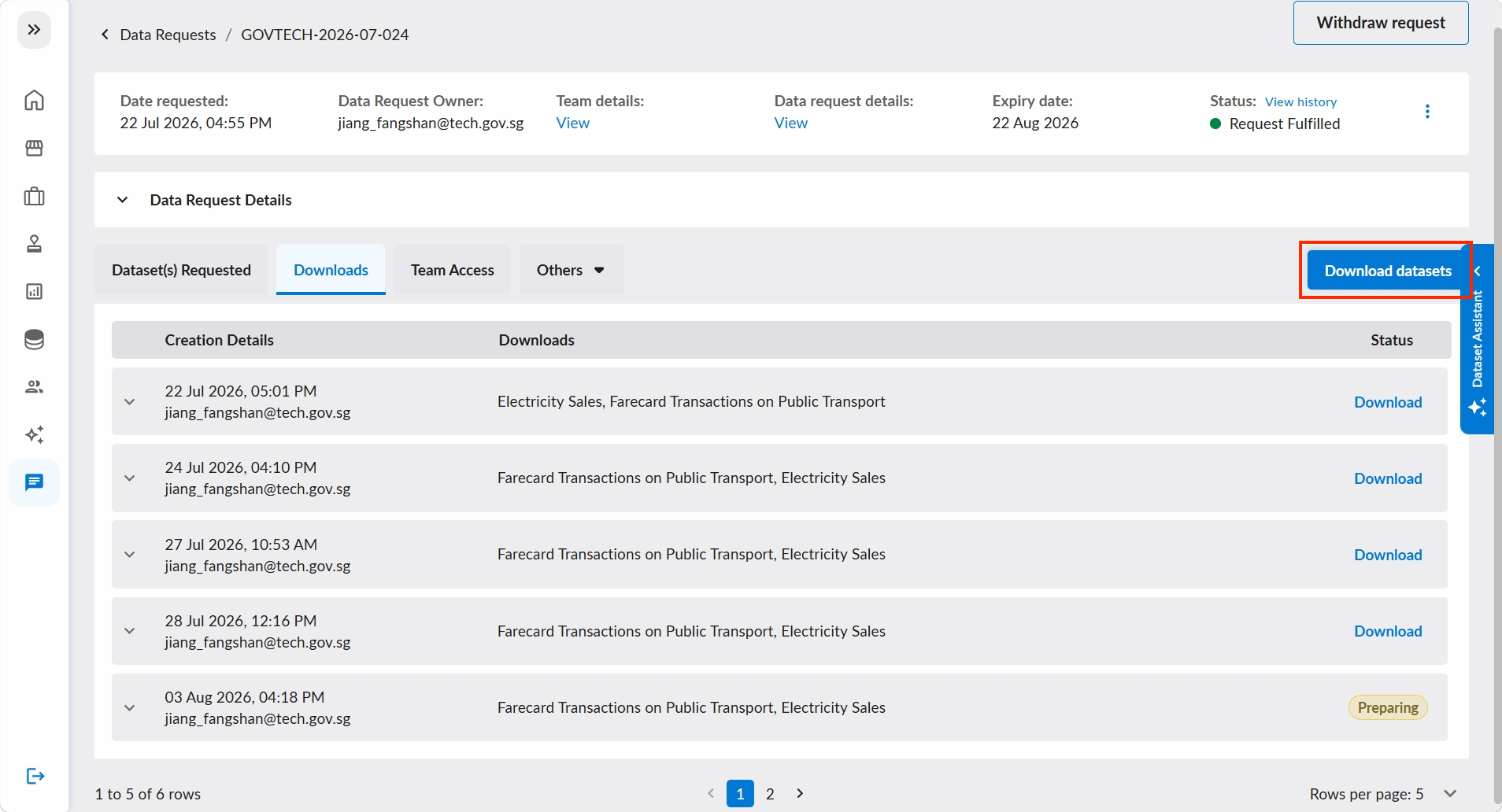Click the Withdraw request button
The width and height of the screenshot is (1502, 812).
[1381, 23]
